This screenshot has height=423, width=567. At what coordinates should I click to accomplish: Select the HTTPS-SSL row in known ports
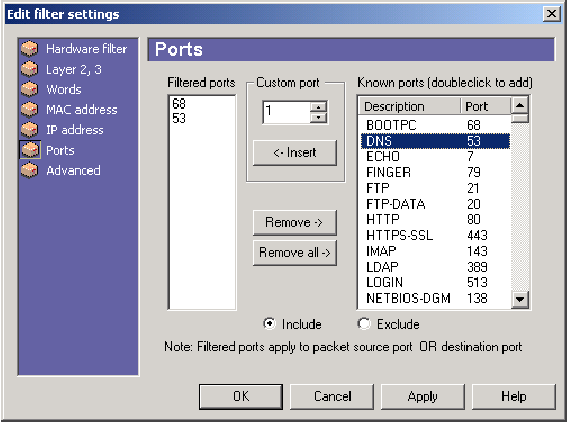coord(435,235)
